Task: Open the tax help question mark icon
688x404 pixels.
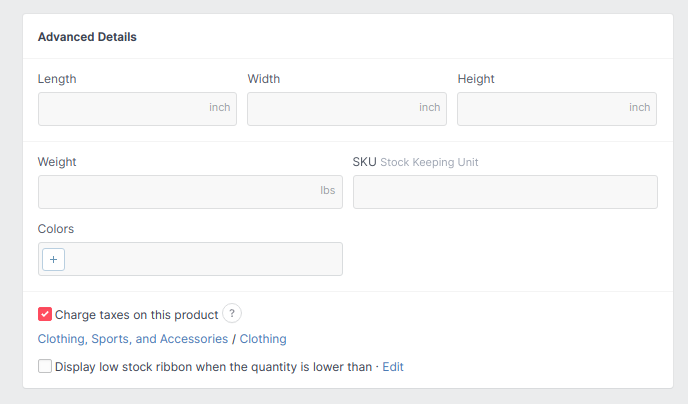Action: 232,314
